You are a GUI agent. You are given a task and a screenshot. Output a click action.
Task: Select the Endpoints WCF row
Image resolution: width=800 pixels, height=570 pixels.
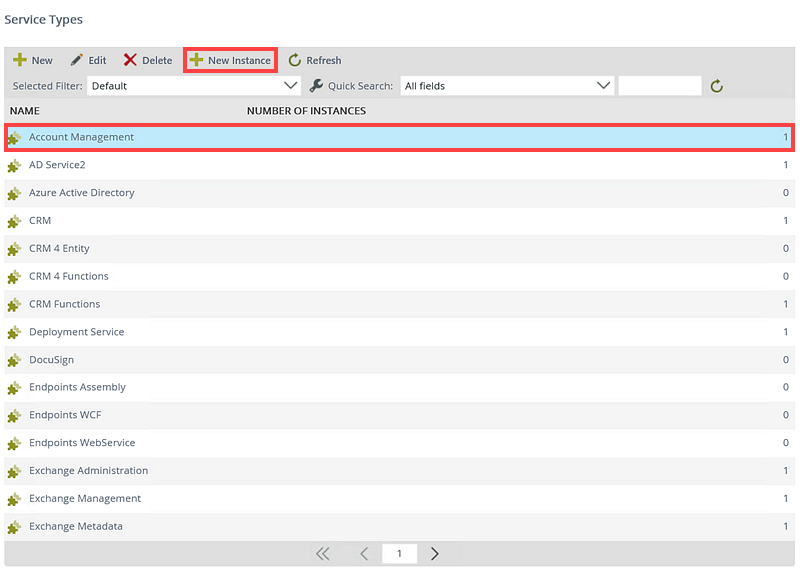(x=399, y=415)
